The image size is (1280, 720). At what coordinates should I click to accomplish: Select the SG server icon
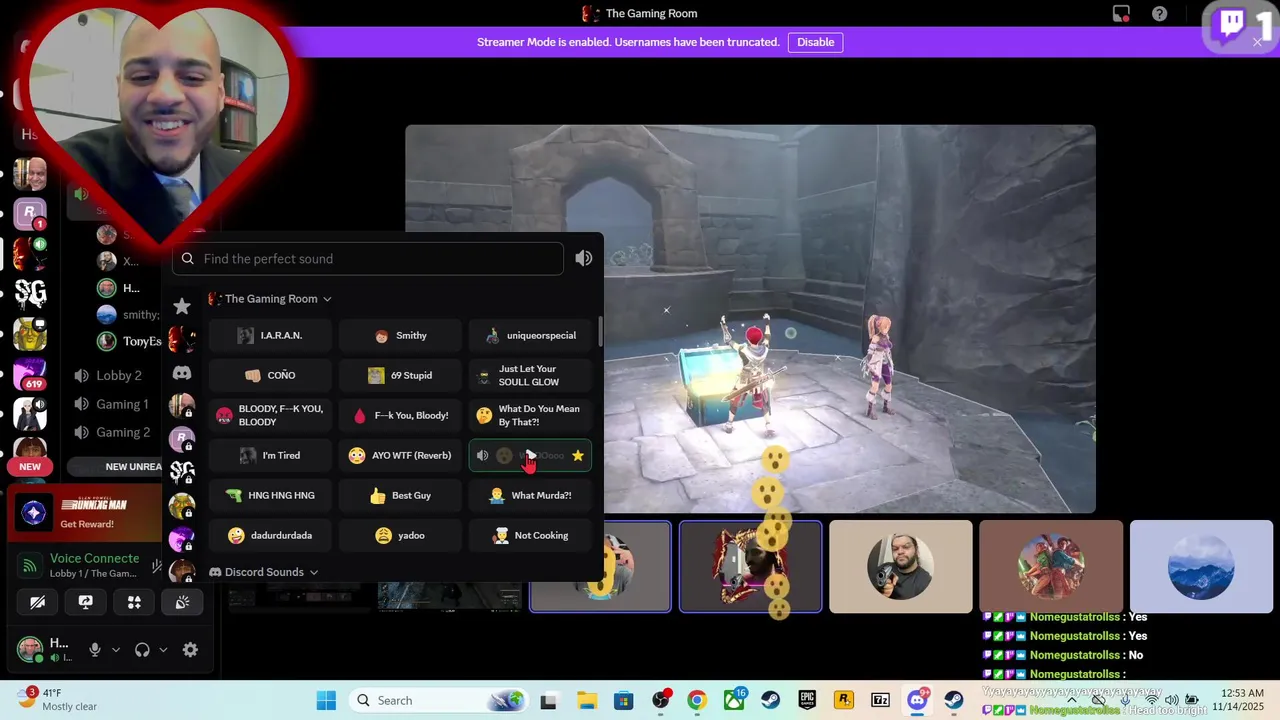point(30,293)
